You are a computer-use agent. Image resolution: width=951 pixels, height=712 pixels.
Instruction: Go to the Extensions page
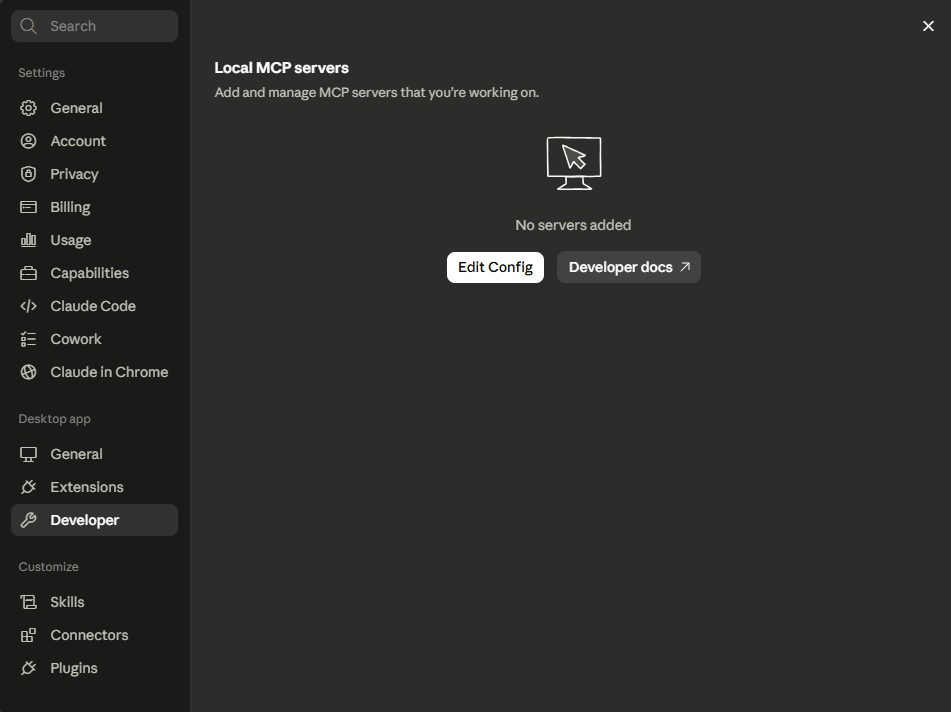[94, 487]
